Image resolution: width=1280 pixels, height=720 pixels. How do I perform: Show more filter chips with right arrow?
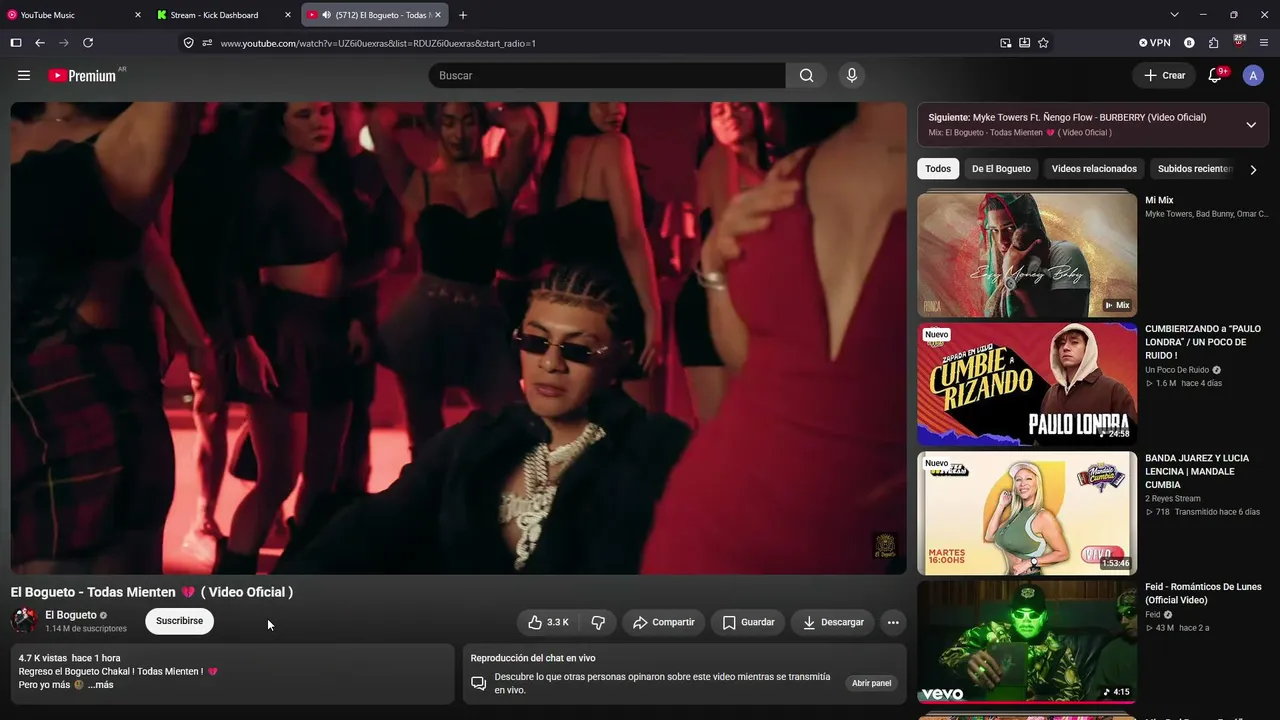point(1253,169)
